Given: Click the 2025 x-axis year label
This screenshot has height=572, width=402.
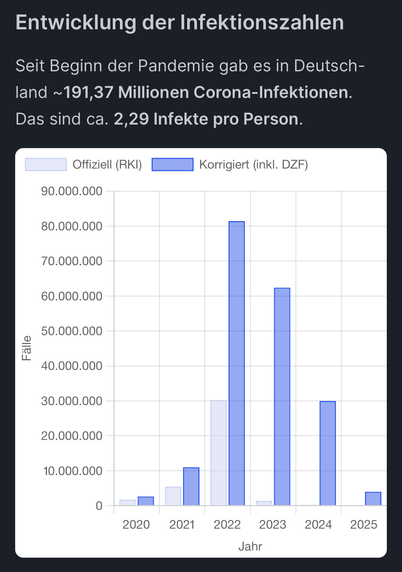Looking at the screenshot, I should [x=364, y=525].
